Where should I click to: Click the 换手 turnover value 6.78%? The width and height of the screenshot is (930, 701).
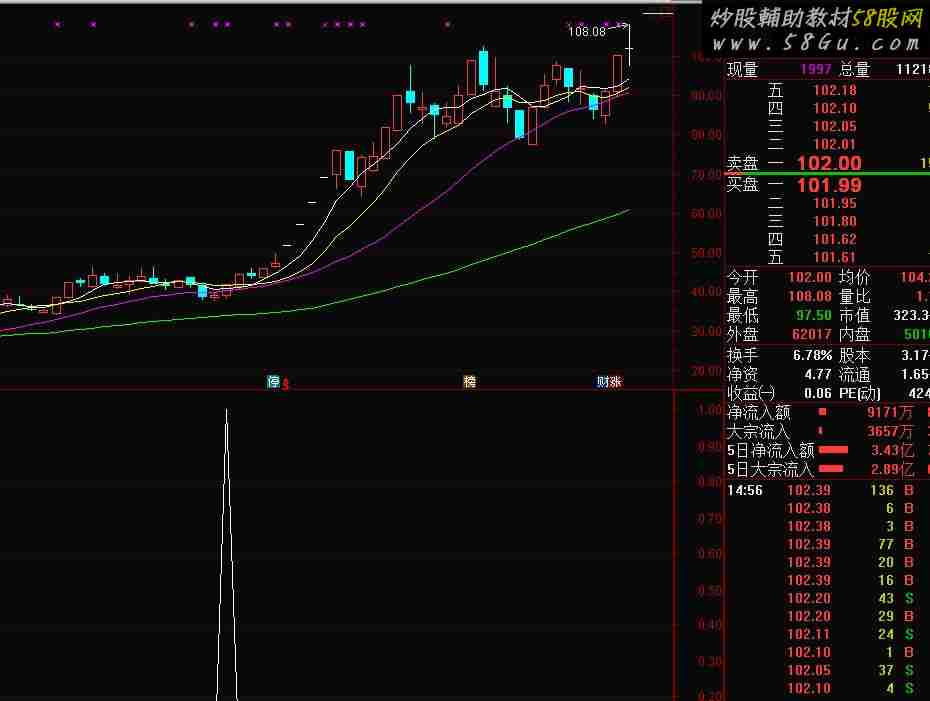pyautogui.click(x=813, y=356)
